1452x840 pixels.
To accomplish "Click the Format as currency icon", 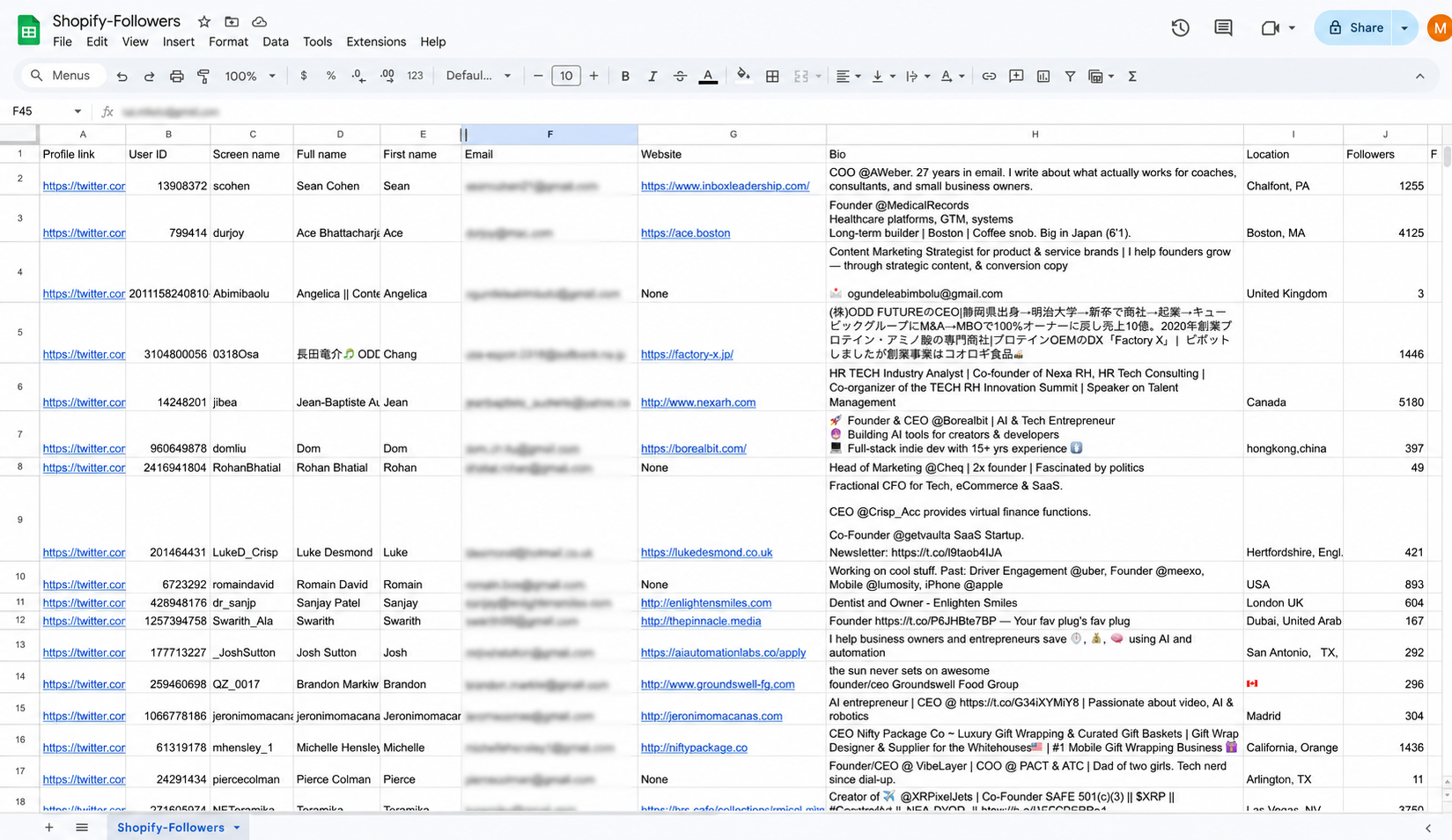I will tap(304, 76).
